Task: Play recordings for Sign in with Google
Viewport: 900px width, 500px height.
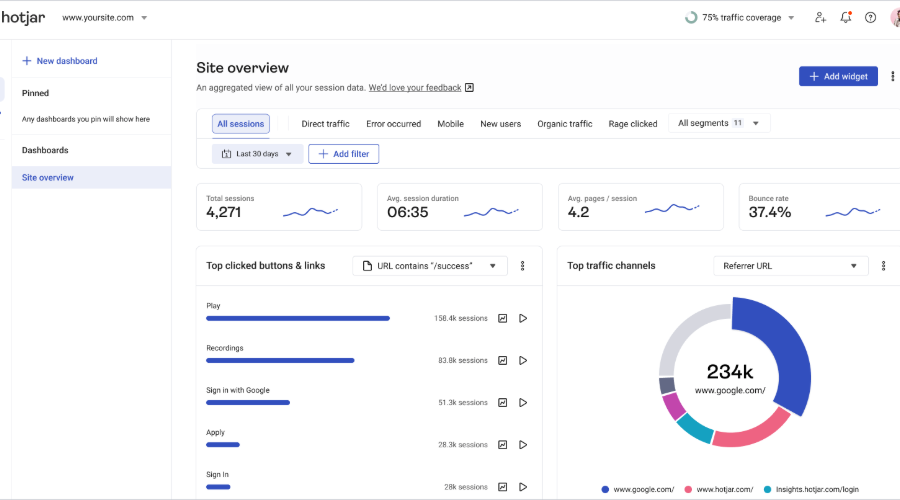Action: (522, 402)
